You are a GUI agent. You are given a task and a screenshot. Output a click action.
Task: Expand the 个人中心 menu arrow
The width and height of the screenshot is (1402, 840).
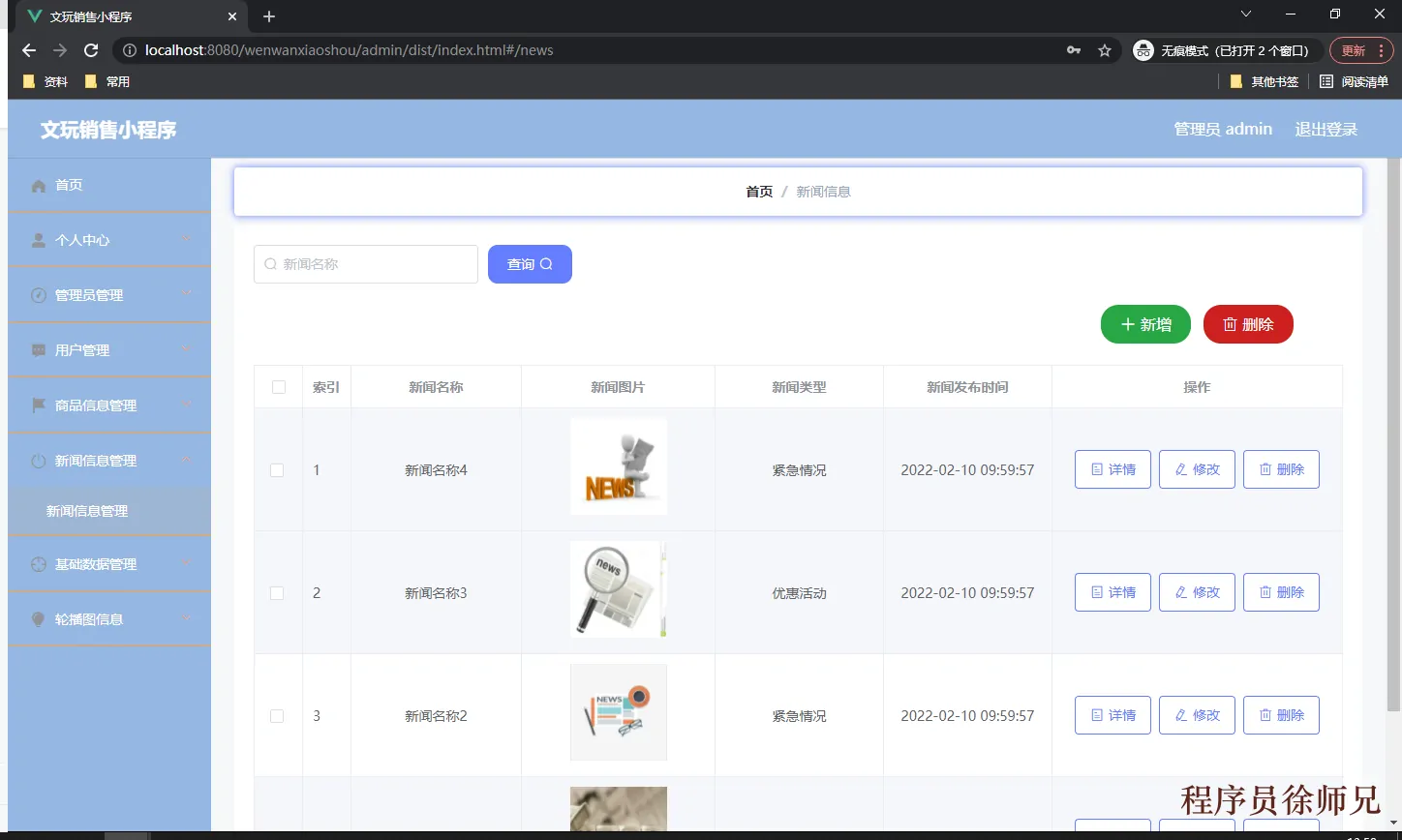click(187, 239)
